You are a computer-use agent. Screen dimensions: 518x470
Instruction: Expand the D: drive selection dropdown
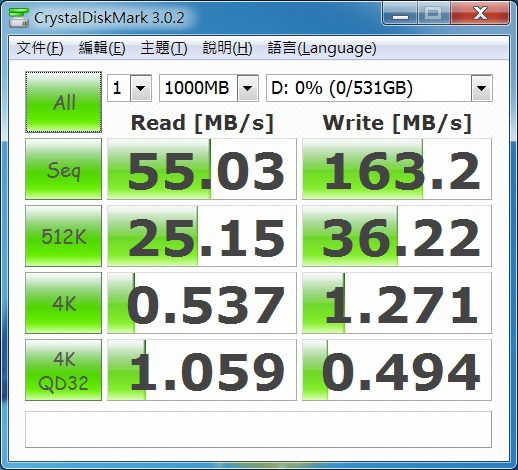[x=379, y=88]
